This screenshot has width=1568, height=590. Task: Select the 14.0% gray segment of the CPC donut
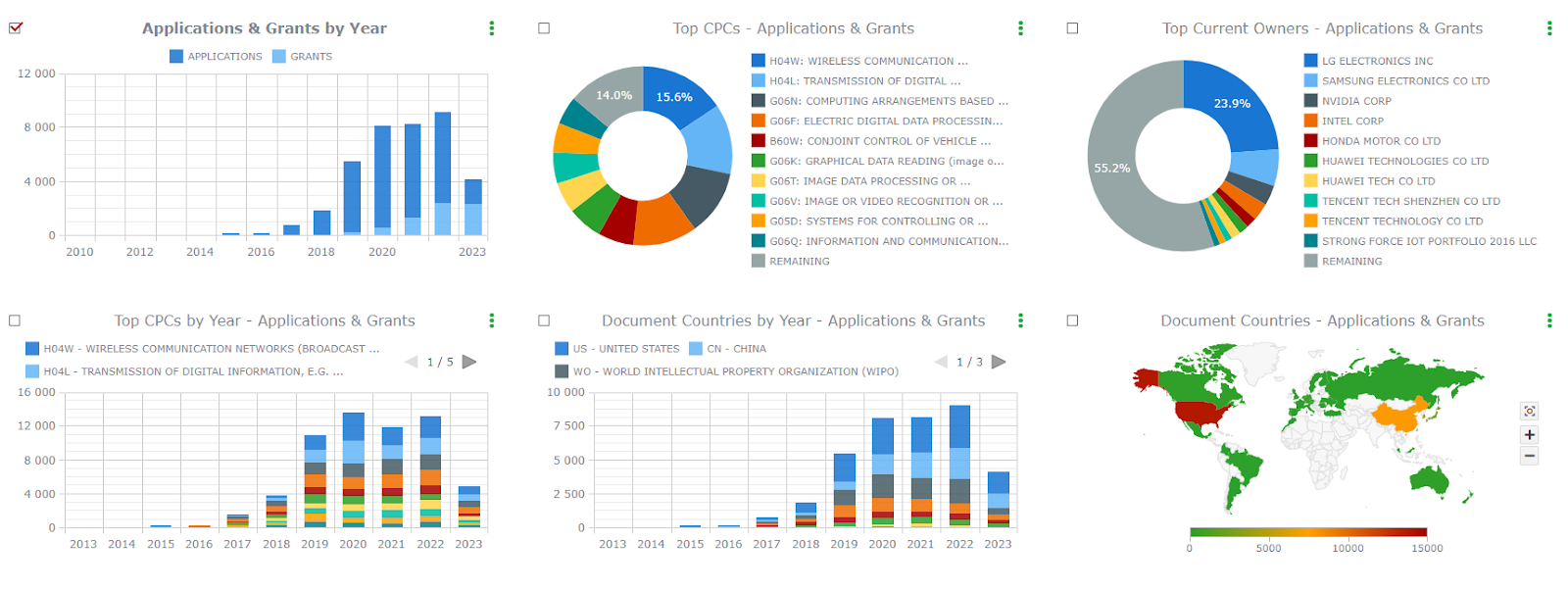[x=613, y=96]
